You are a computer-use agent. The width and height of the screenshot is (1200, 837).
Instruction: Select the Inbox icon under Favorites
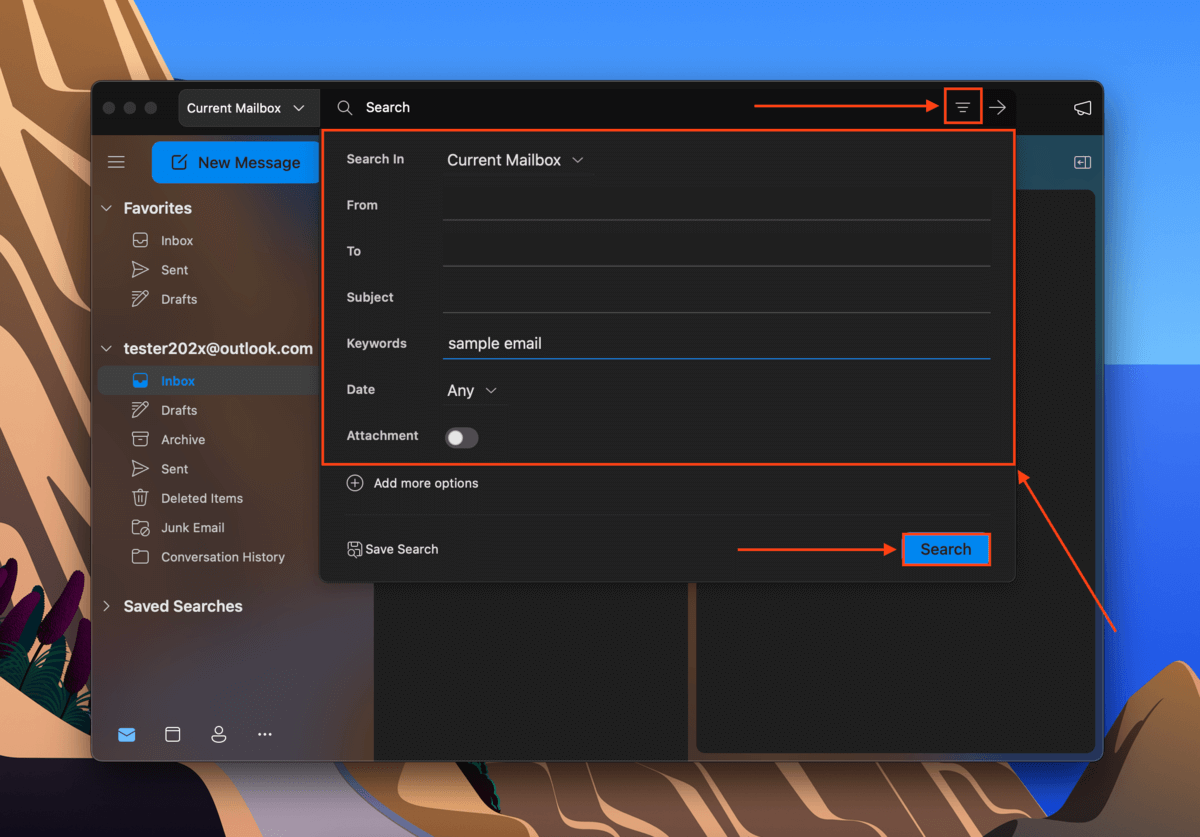click(141, 241)
